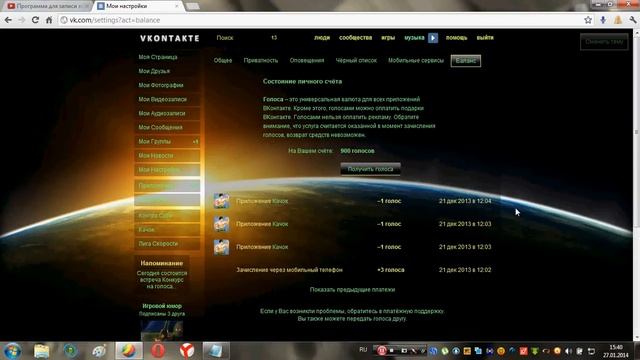The width and height of the screenshot is (640, 360).
Task: Open the browser wrench menu icon
Action: pos(633,20)
